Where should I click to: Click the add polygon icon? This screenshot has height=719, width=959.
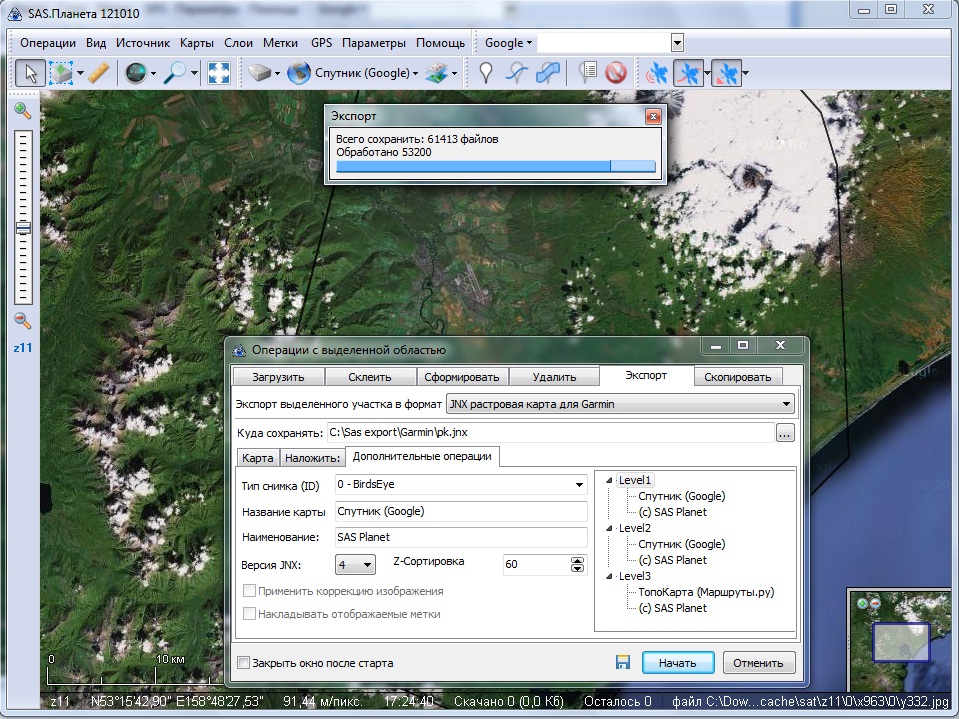coord(548,73)
